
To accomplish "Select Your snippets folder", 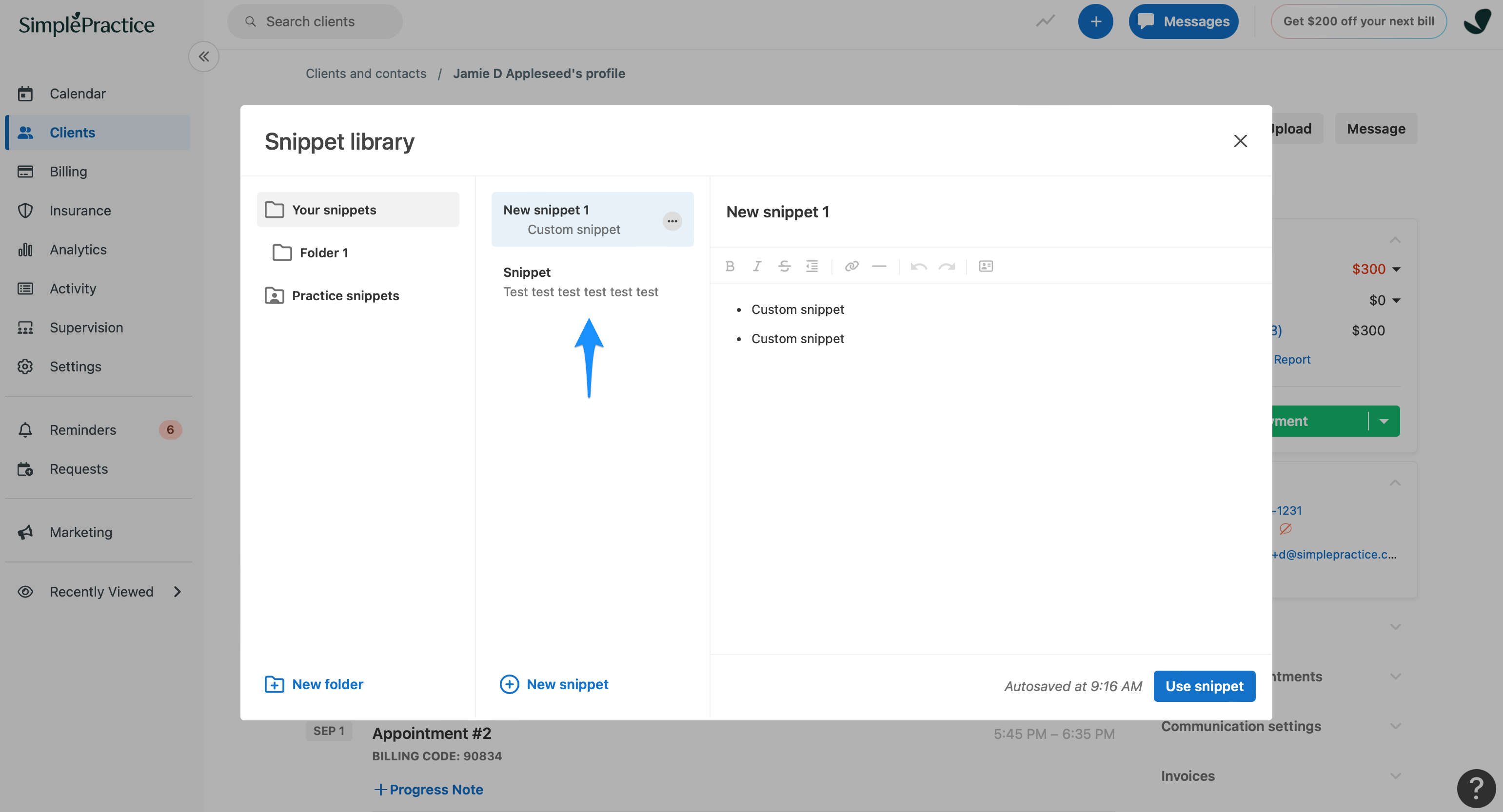I will click(x=357, y=210).
